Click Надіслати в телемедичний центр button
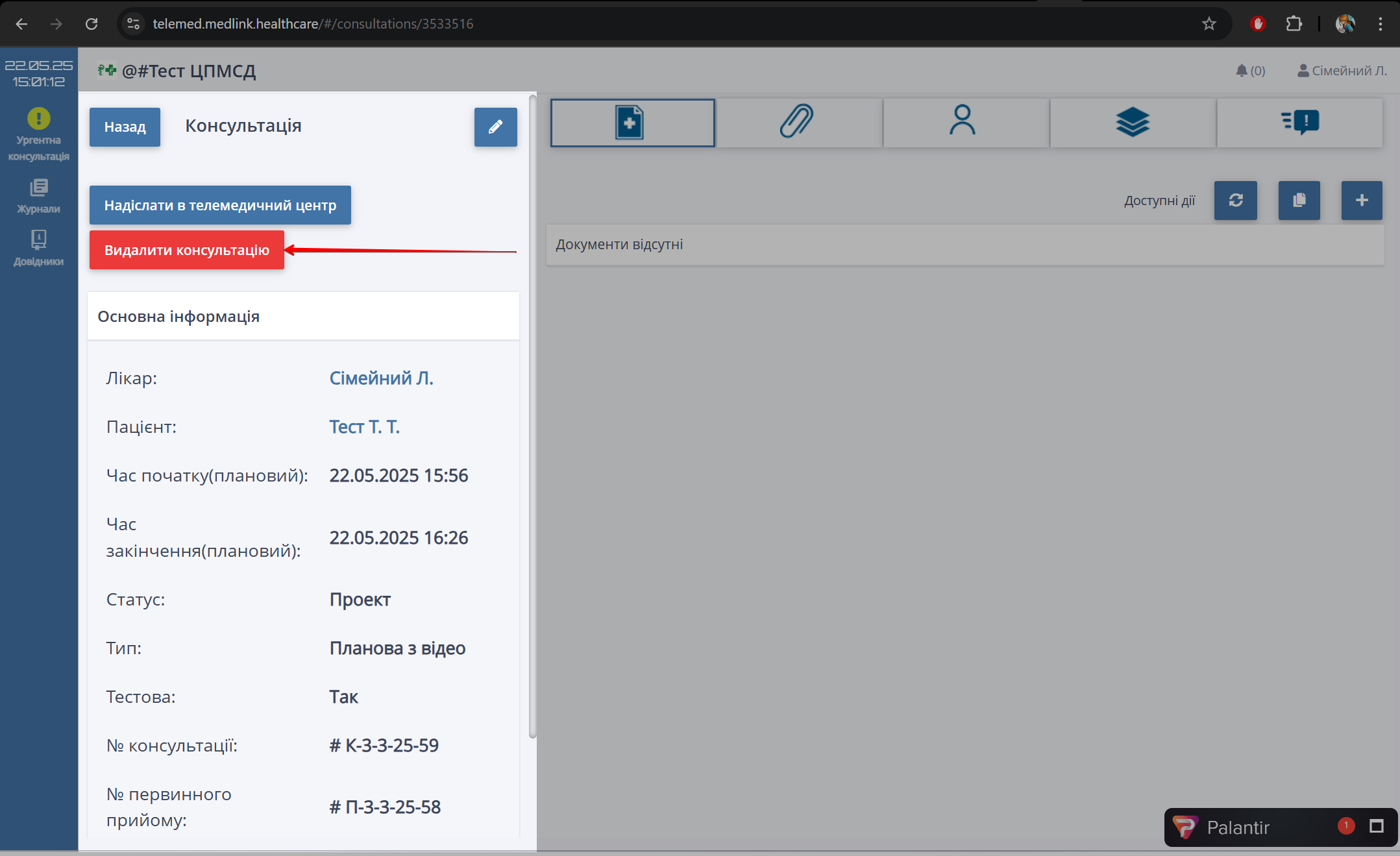 tap(220, 205)
